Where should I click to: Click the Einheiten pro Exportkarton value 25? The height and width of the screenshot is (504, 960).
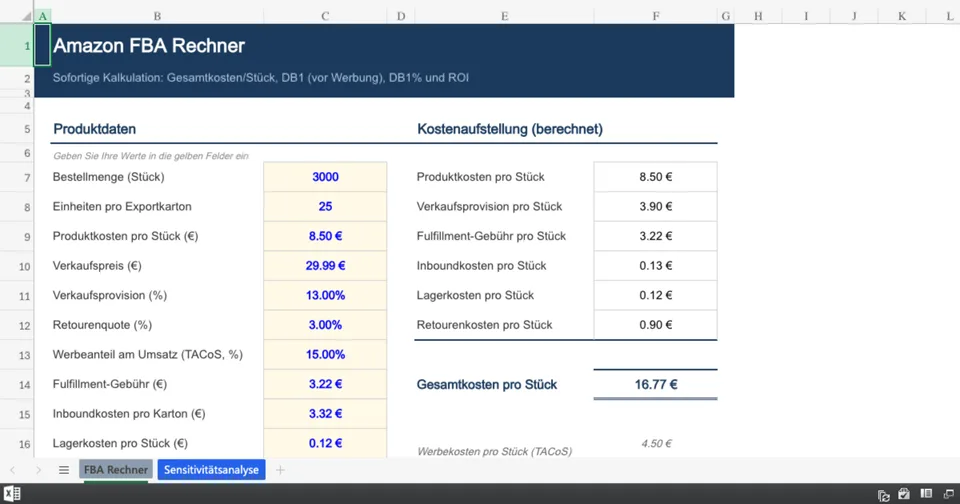point(325,206)
